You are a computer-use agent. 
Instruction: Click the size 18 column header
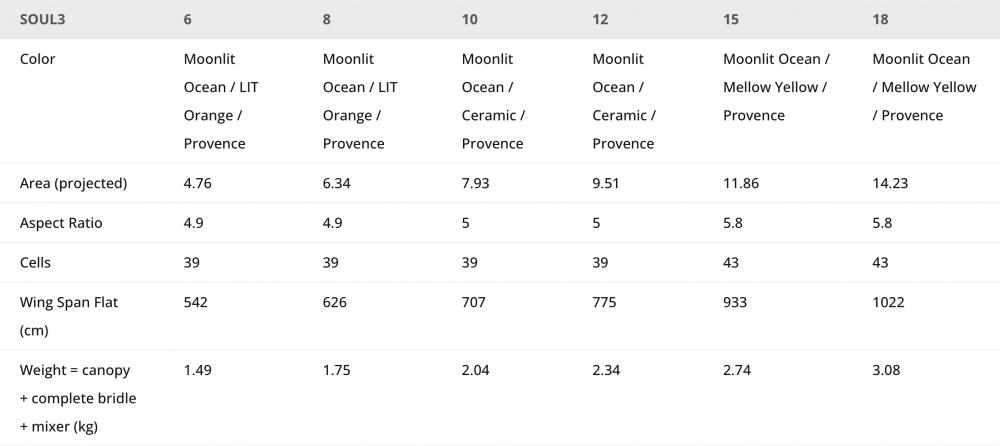coord(880,19)
